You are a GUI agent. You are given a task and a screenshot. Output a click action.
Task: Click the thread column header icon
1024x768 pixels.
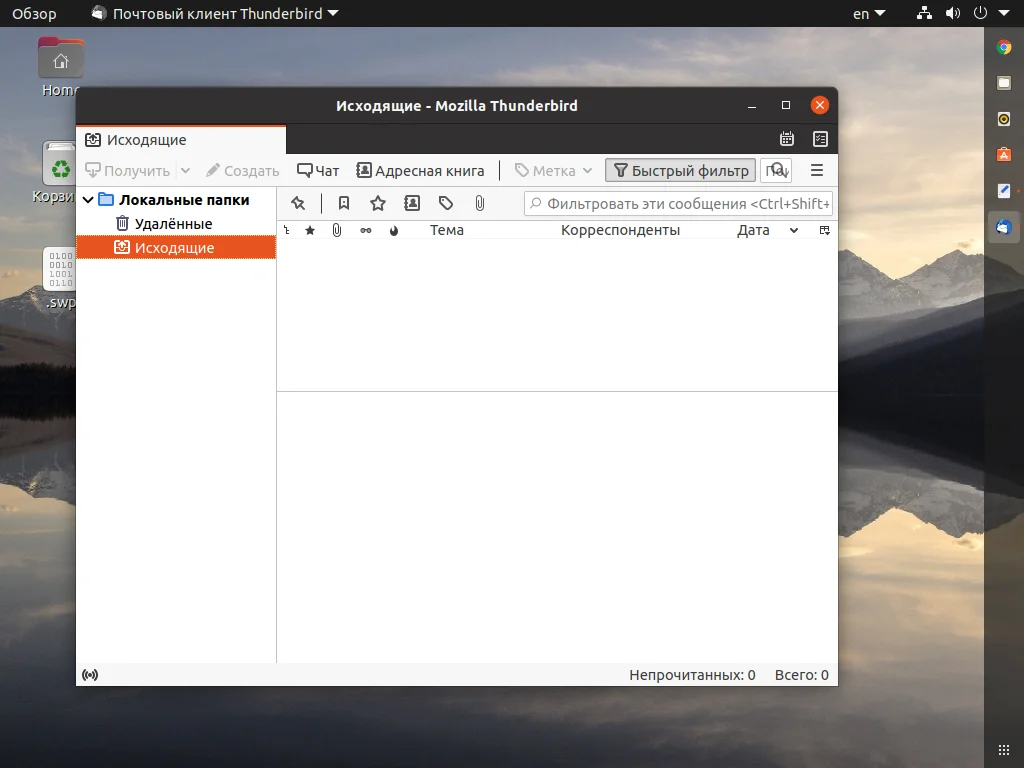pos(287,230)
